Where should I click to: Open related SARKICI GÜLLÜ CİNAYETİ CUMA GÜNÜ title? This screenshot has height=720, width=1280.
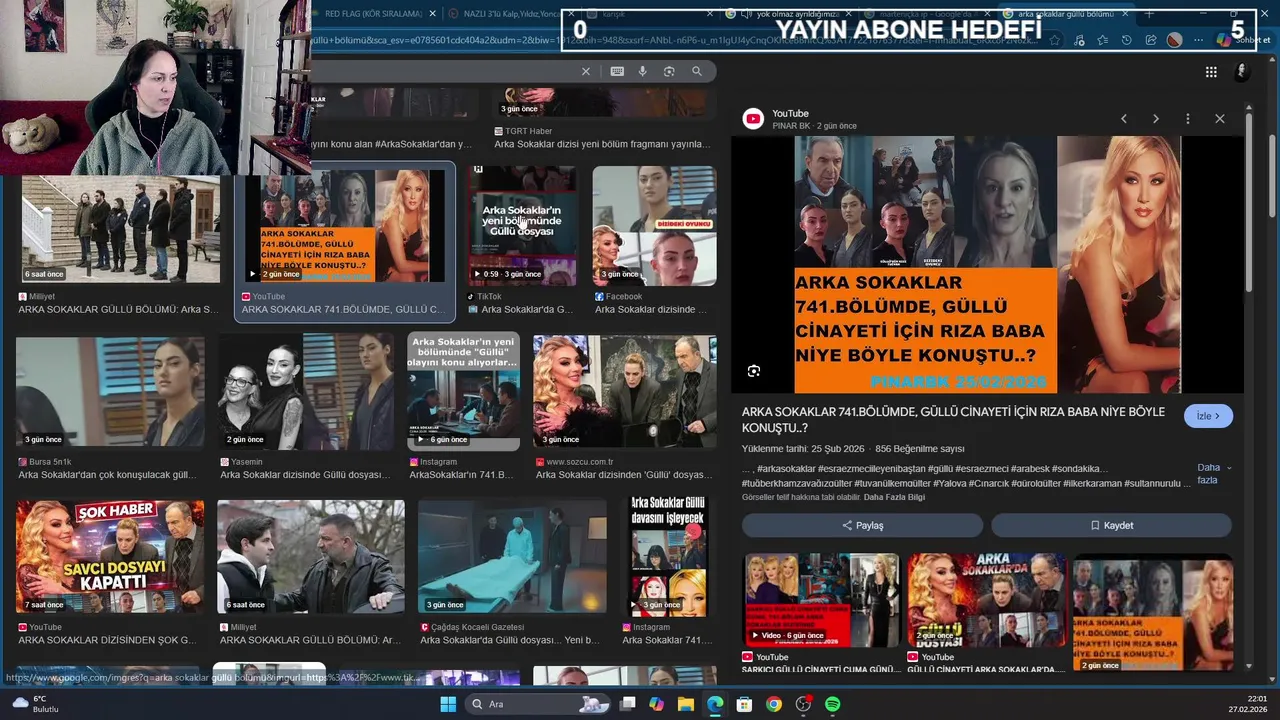pos(820,669)
